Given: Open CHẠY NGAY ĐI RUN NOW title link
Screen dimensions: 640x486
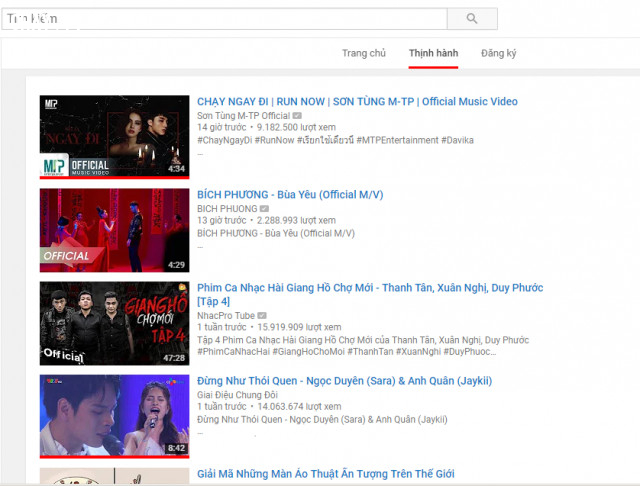Looking at the screenshot, I should (x=357, y=102).
